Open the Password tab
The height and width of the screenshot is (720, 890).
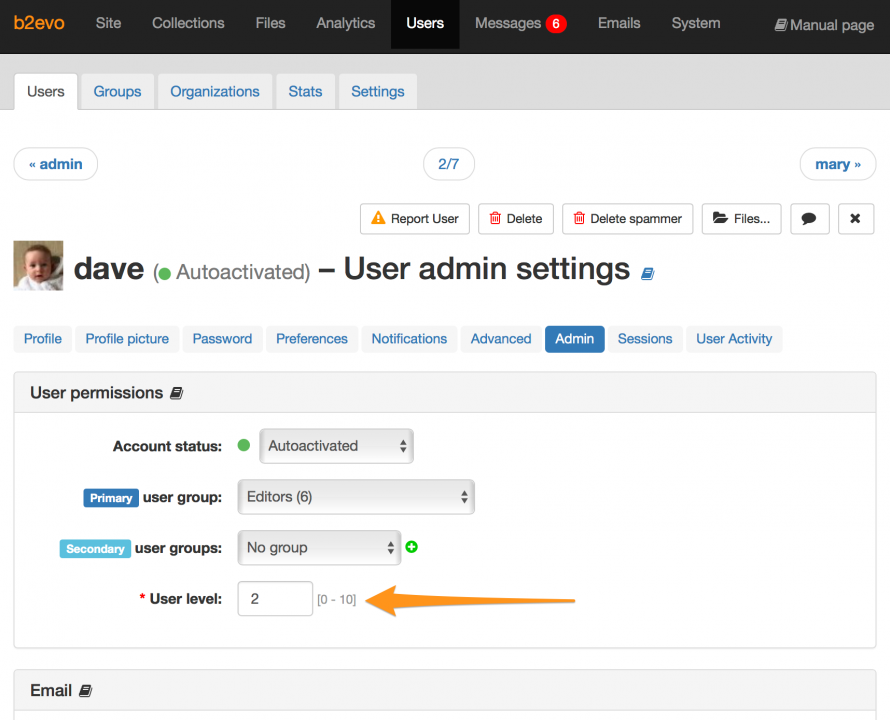pos(222,339)
